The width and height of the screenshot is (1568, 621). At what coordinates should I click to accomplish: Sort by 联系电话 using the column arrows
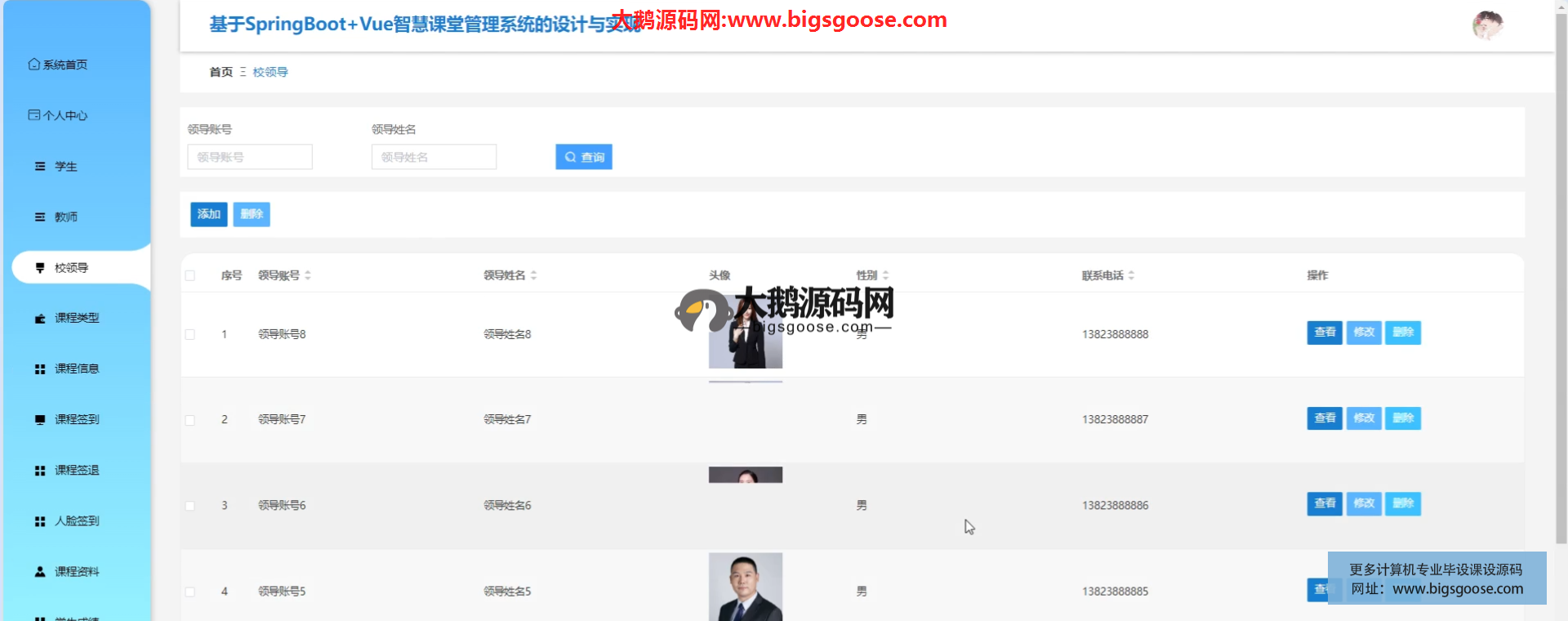pyautogui.click(x=1131, y=276)
